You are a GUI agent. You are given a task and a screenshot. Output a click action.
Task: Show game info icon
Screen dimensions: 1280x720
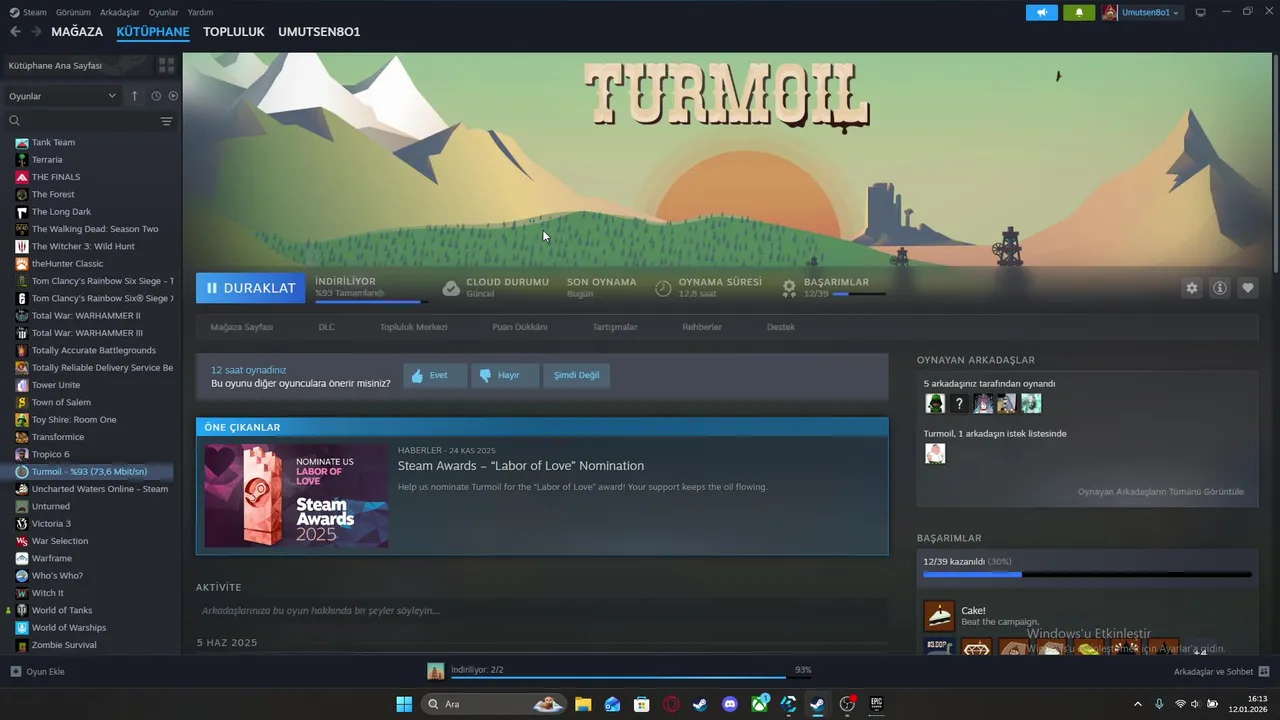point(1220,288)
